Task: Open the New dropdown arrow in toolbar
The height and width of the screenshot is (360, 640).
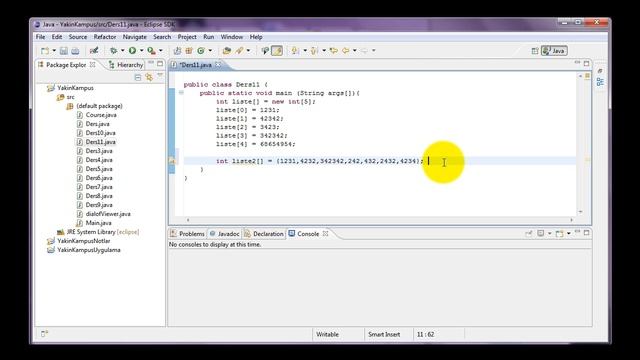Action: pos(54,51)
